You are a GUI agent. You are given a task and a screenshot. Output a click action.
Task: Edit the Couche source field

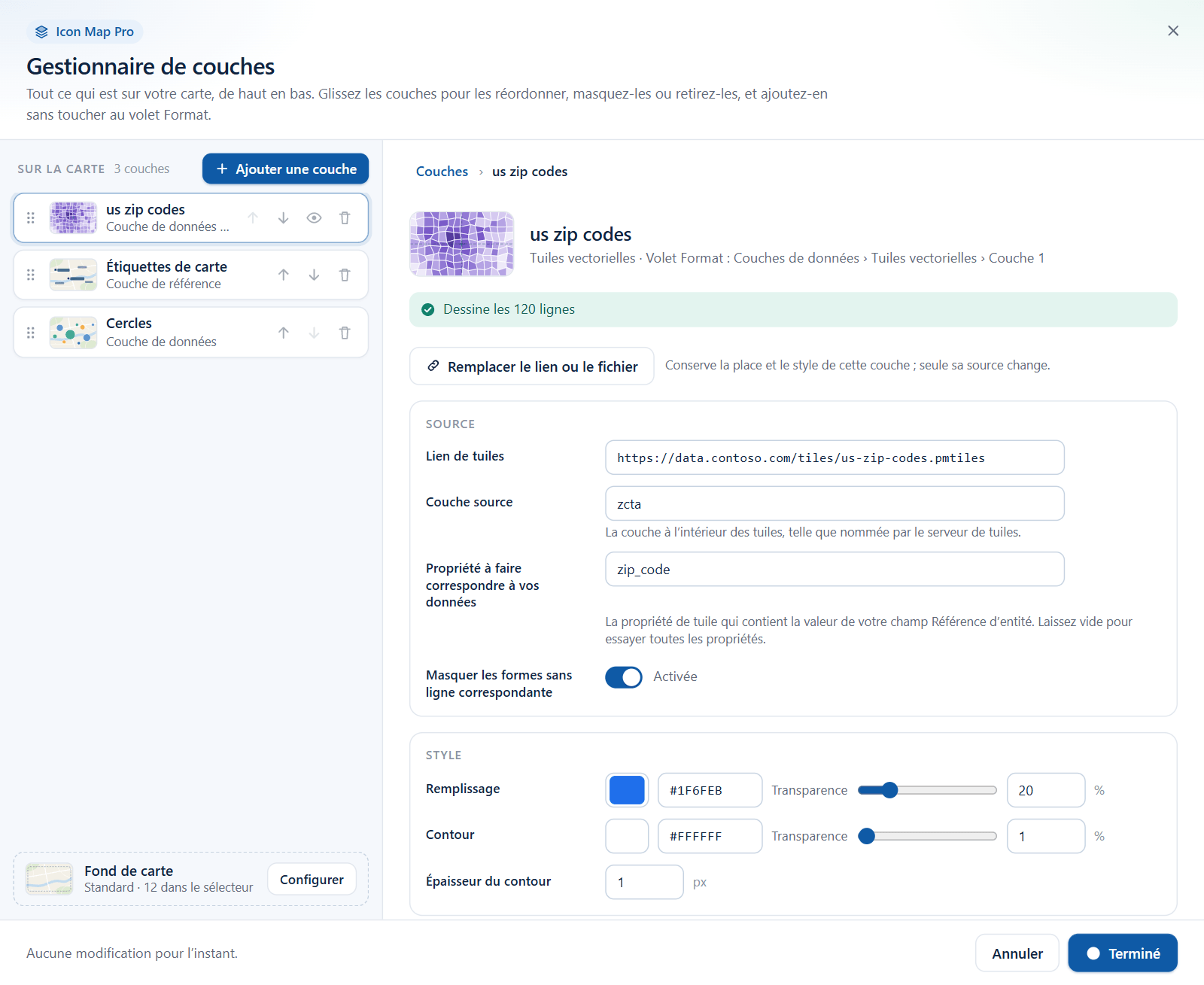[x=835, y=503]
